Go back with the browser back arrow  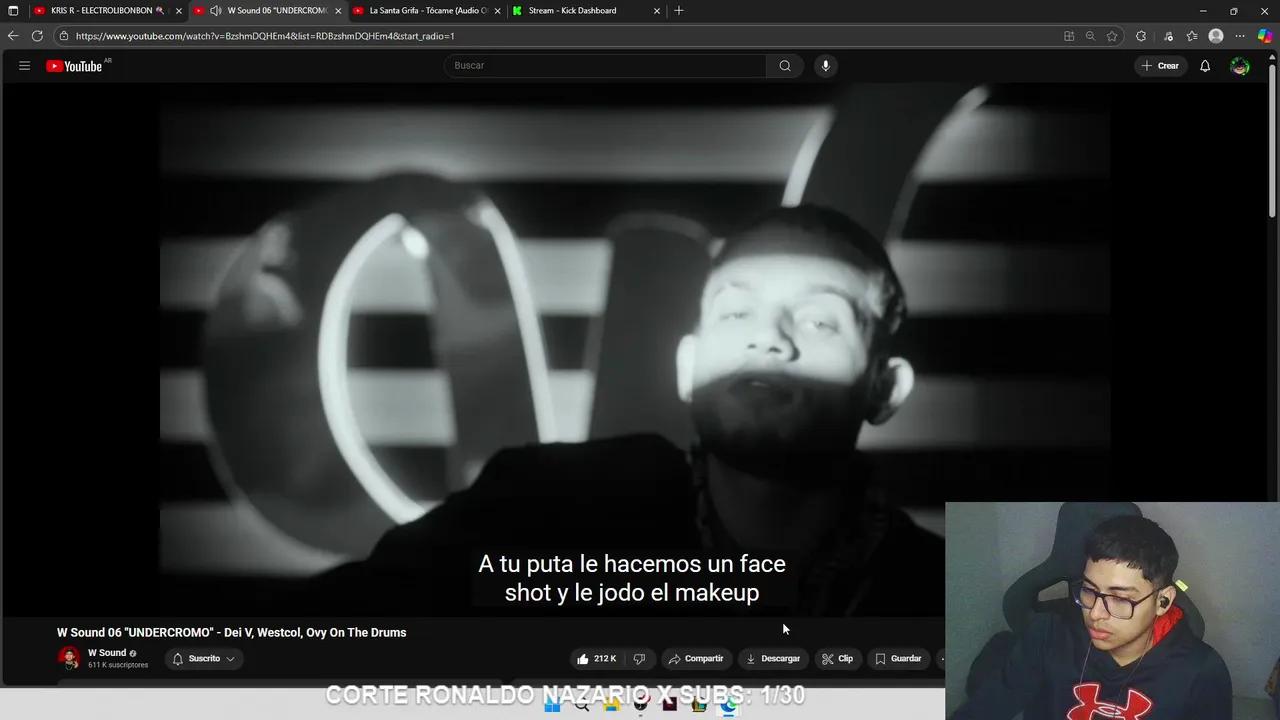[13, 36]
